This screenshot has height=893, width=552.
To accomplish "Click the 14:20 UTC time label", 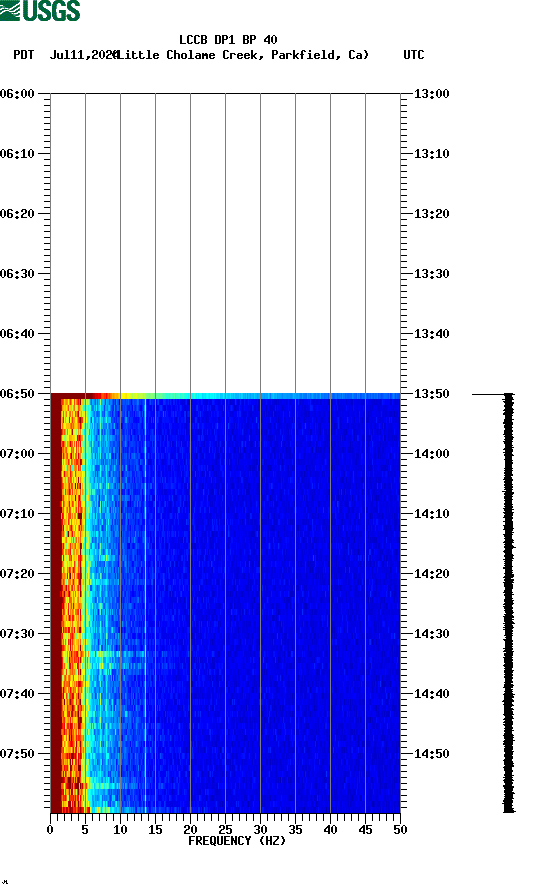I will tap(431, 574).
